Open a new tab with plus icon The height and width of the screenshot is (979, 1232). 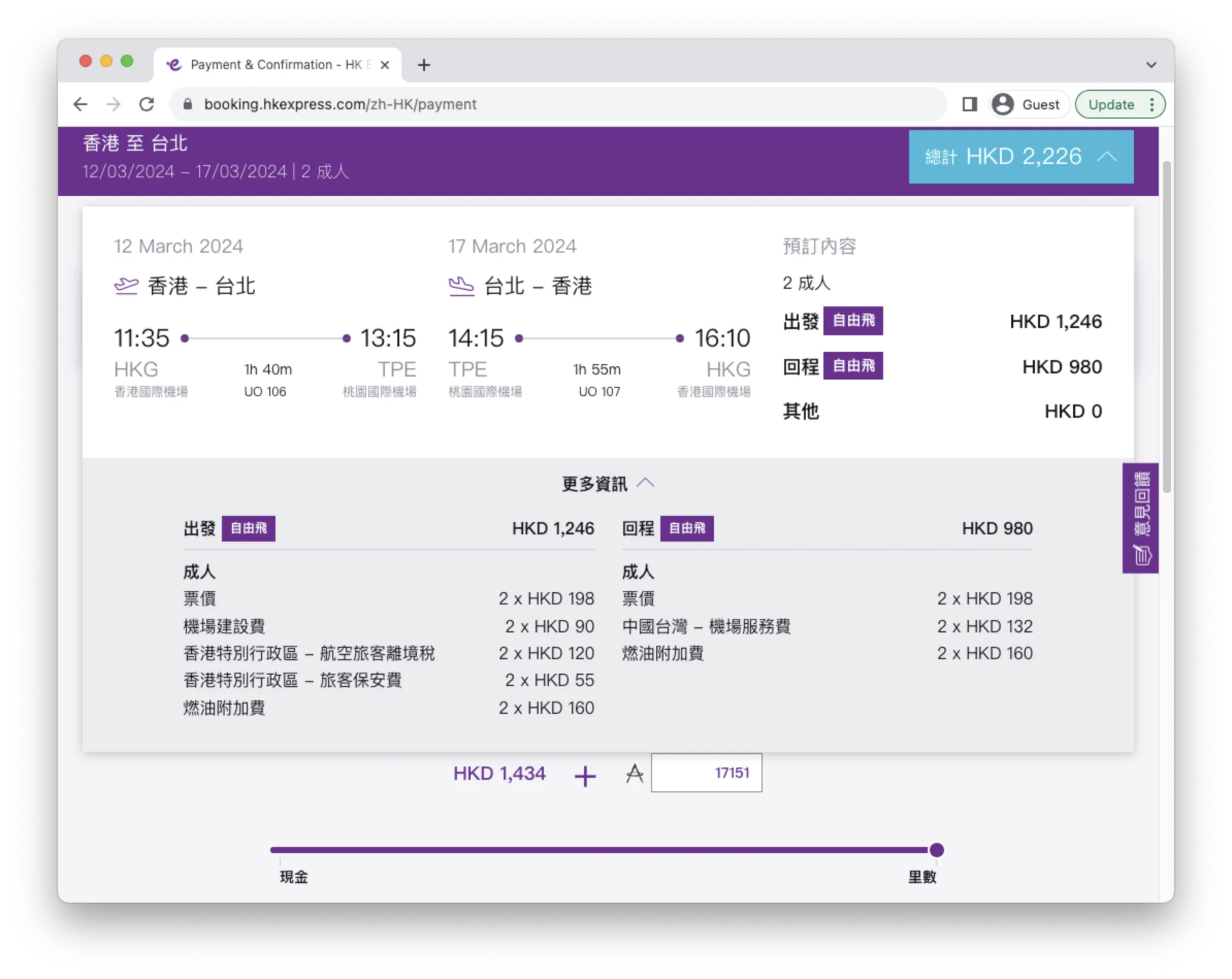(424, 65)
